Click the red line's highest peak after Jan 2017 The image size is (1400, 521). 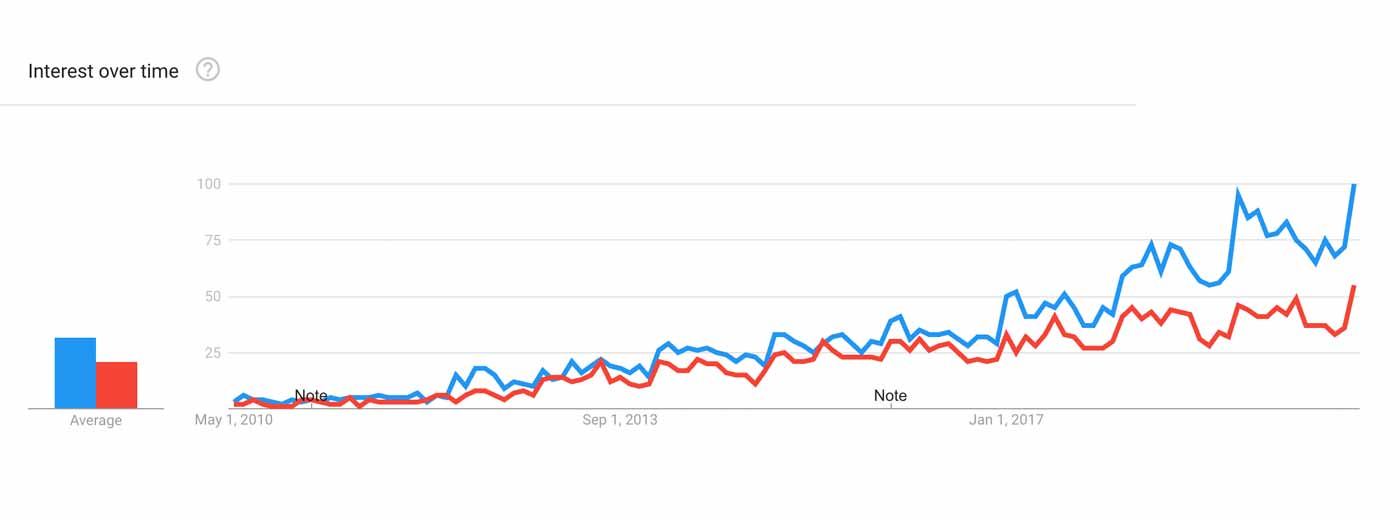click(1296, 298)
